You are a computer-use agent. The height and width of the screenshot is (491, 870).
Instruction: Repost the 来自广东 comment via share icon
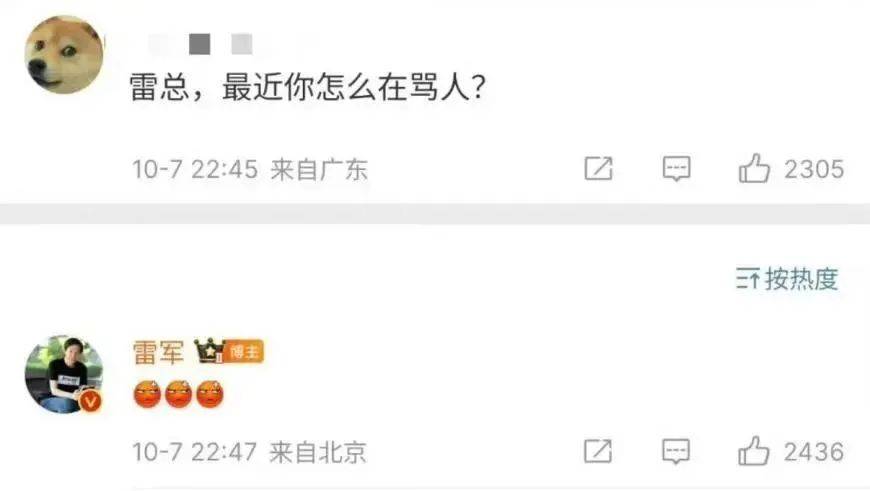coord(599,168)
